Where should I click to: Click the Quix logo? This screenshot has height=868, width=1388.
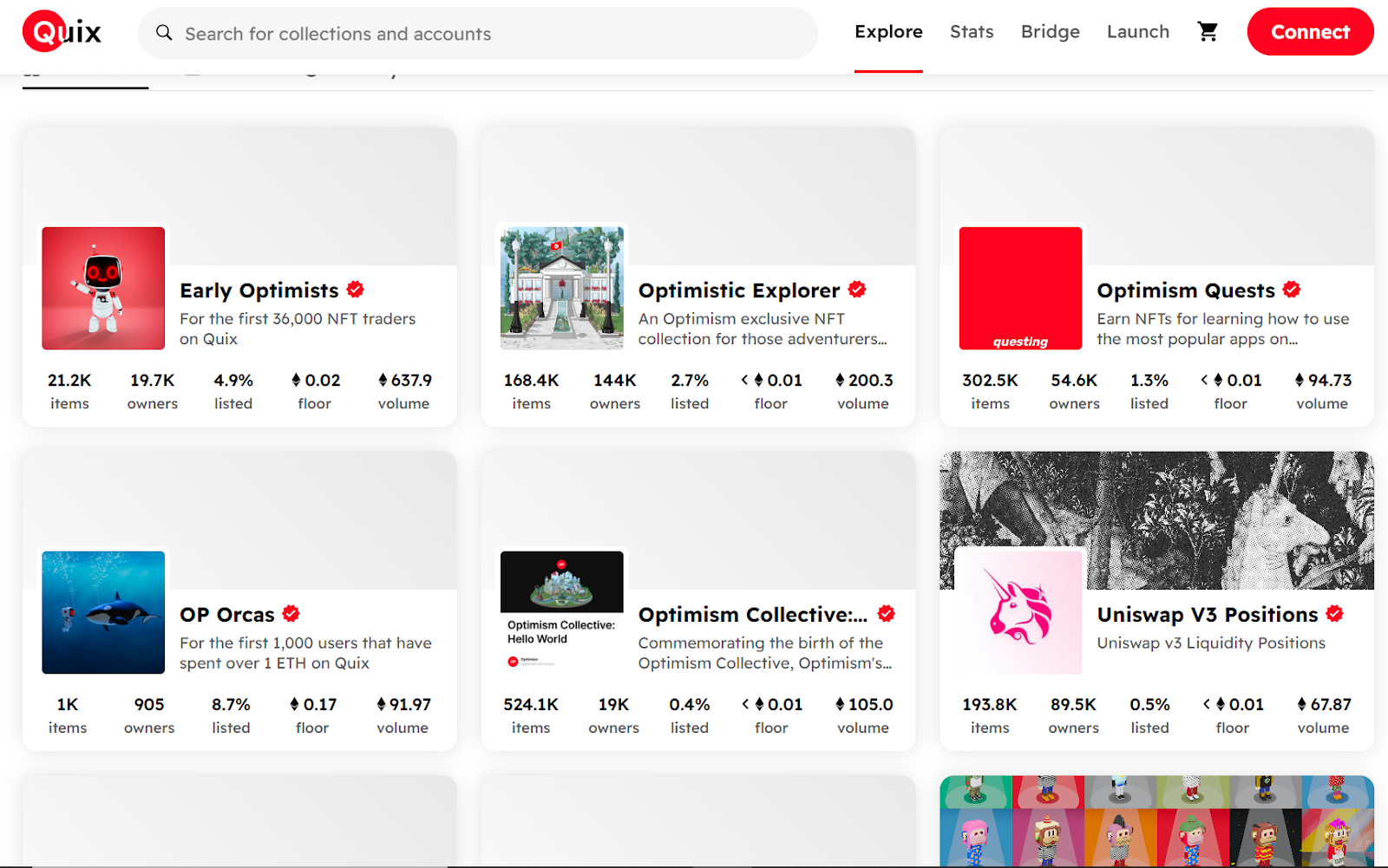click(x=62, y=32)
